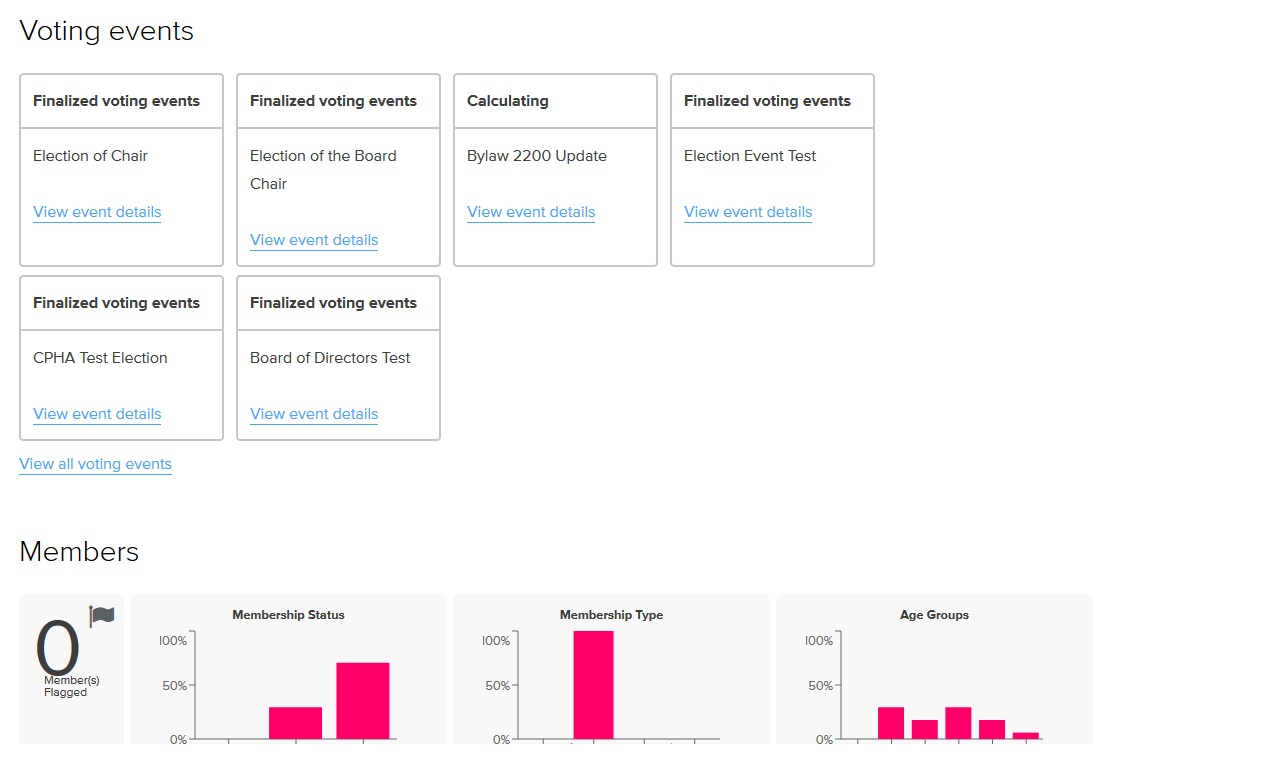This screenshot has height=760, width=1270.
Task: Select the Election of Chair event card
Action: point(120,170)
